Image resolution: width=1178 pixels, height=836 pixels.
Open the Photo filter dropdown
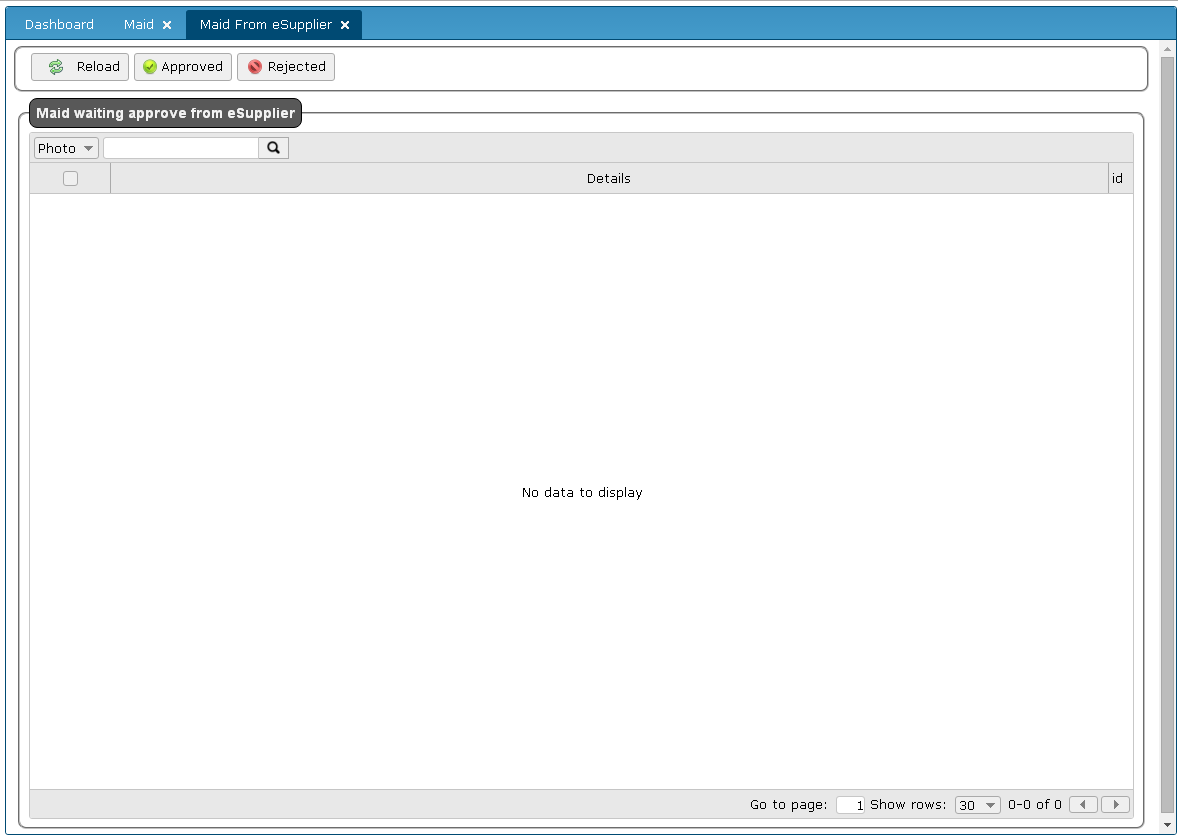coord(66,148)
